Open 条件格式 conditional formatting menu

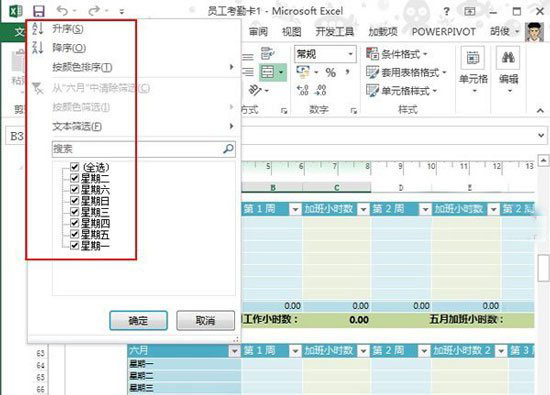[397, 54]
